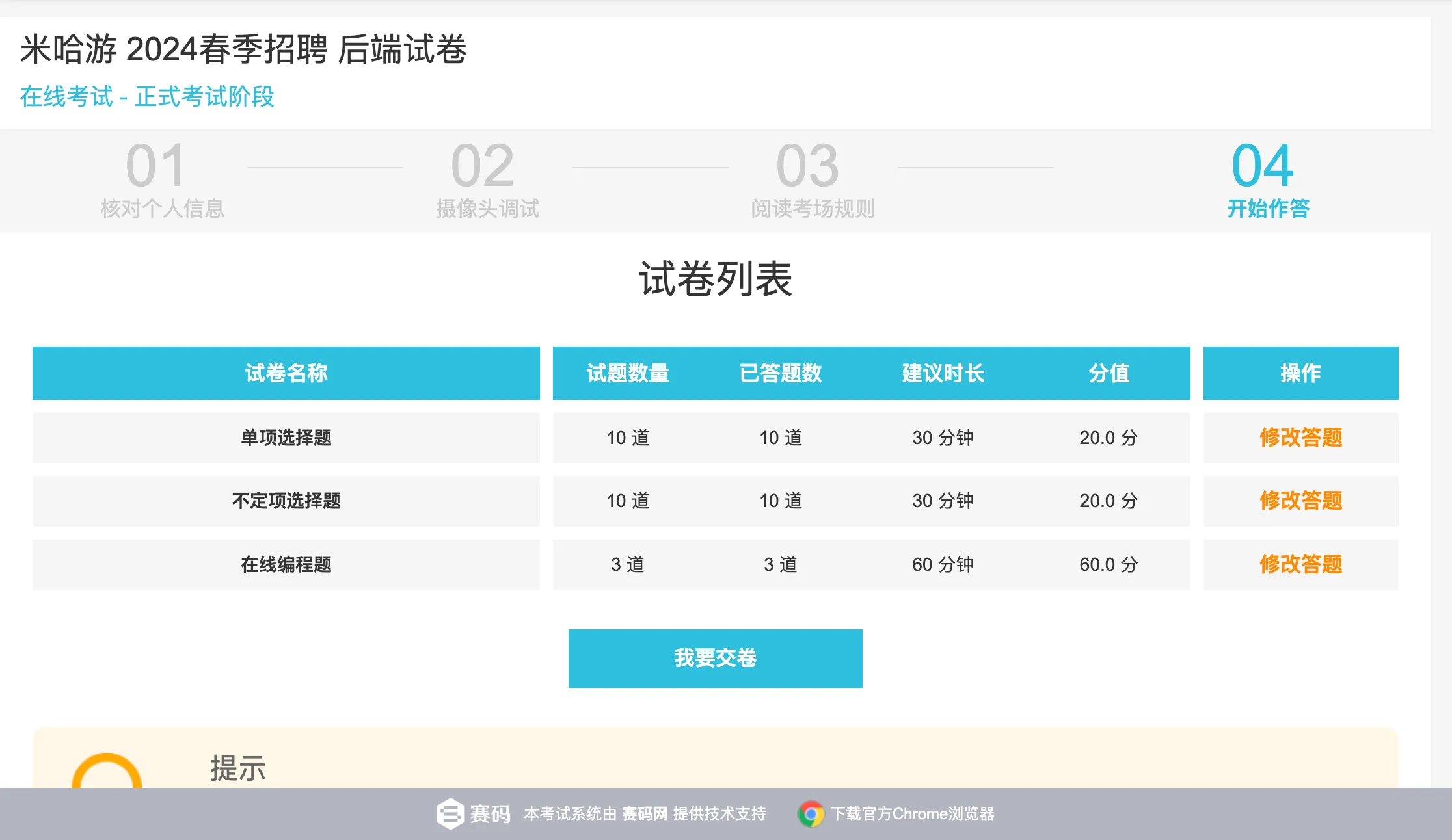The height and width of the screenshot is (840, 1452).
Task: Click the 建议时长 column header
Action: [x=943, y=373]
